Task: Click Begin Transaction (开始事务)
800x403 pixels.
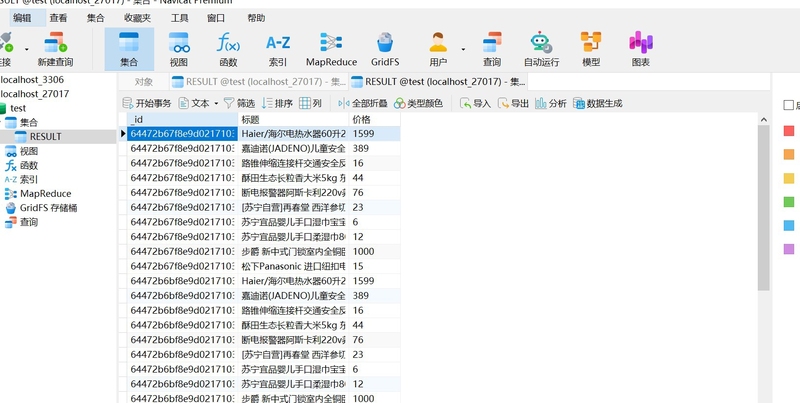Action: click(147, 104)
